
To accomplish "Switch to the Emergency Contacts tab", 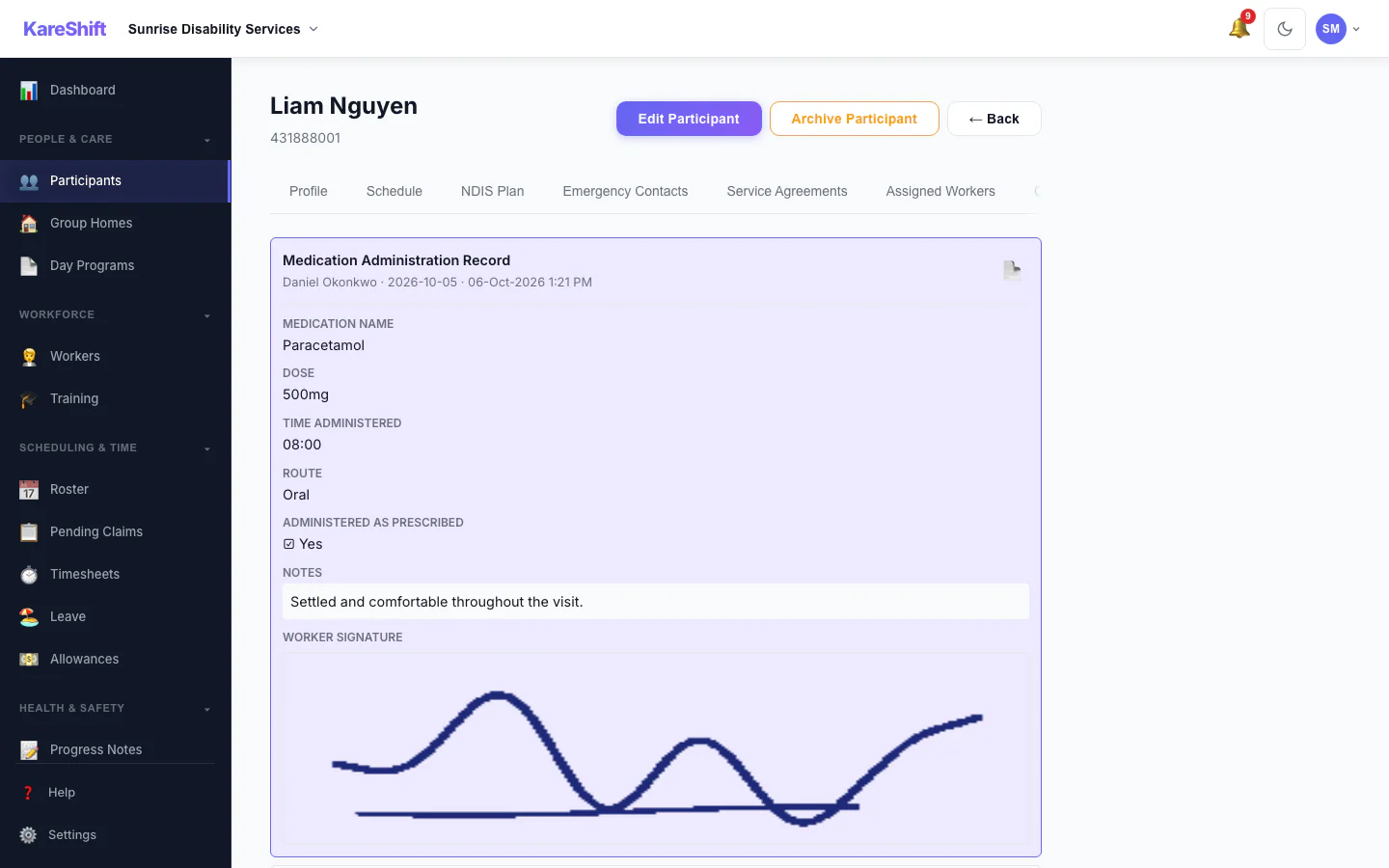I will [x=625, y=191].
